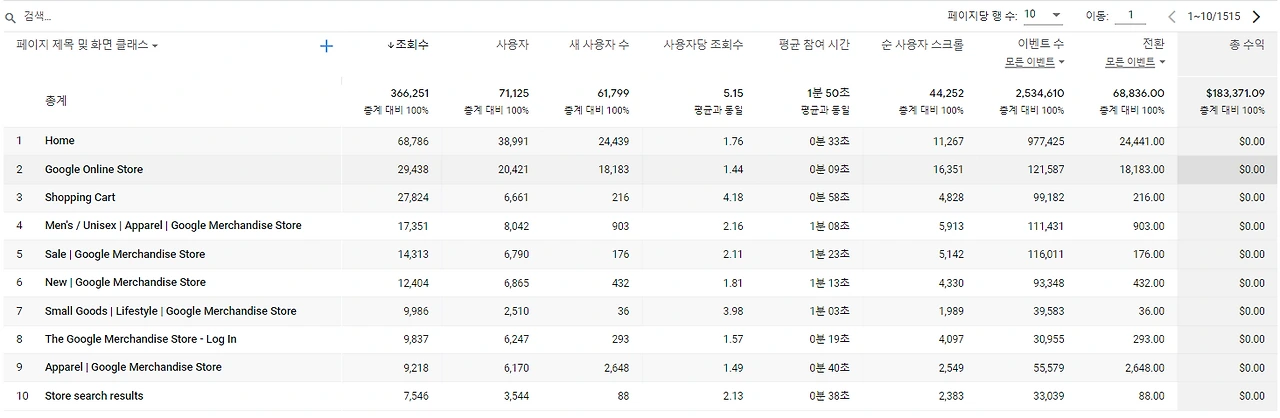Click Home views value 68,786
The height and width of the screenshot is (418, 1280).
pyautogui.click(x=412, y=142)
